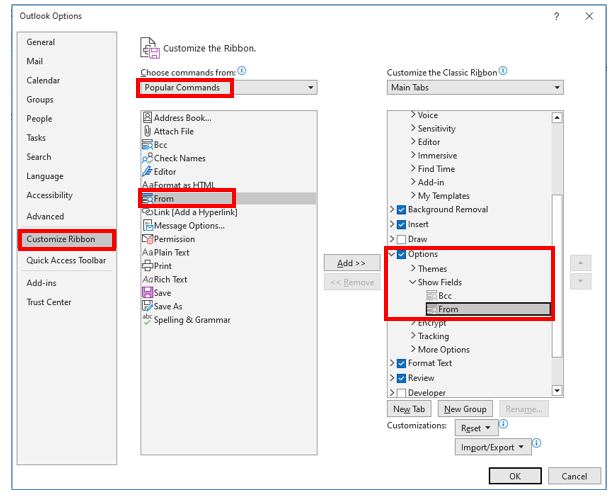Image resolution: width=610 pixels, height=497 pixels.
Task: Click the Customize the Ribbon header icon
Action: pyautogui.click(x=150, y=48)
